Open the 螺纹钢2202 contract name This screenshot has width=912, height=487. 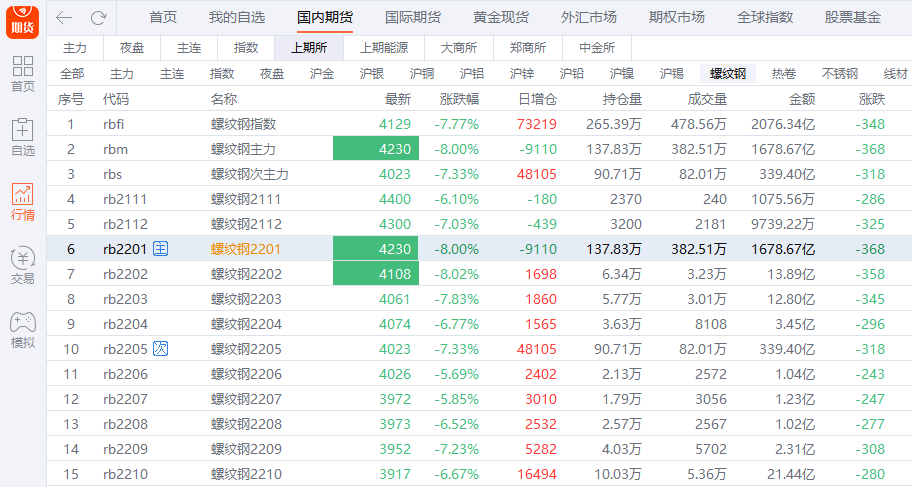click(x=246, y=274)
